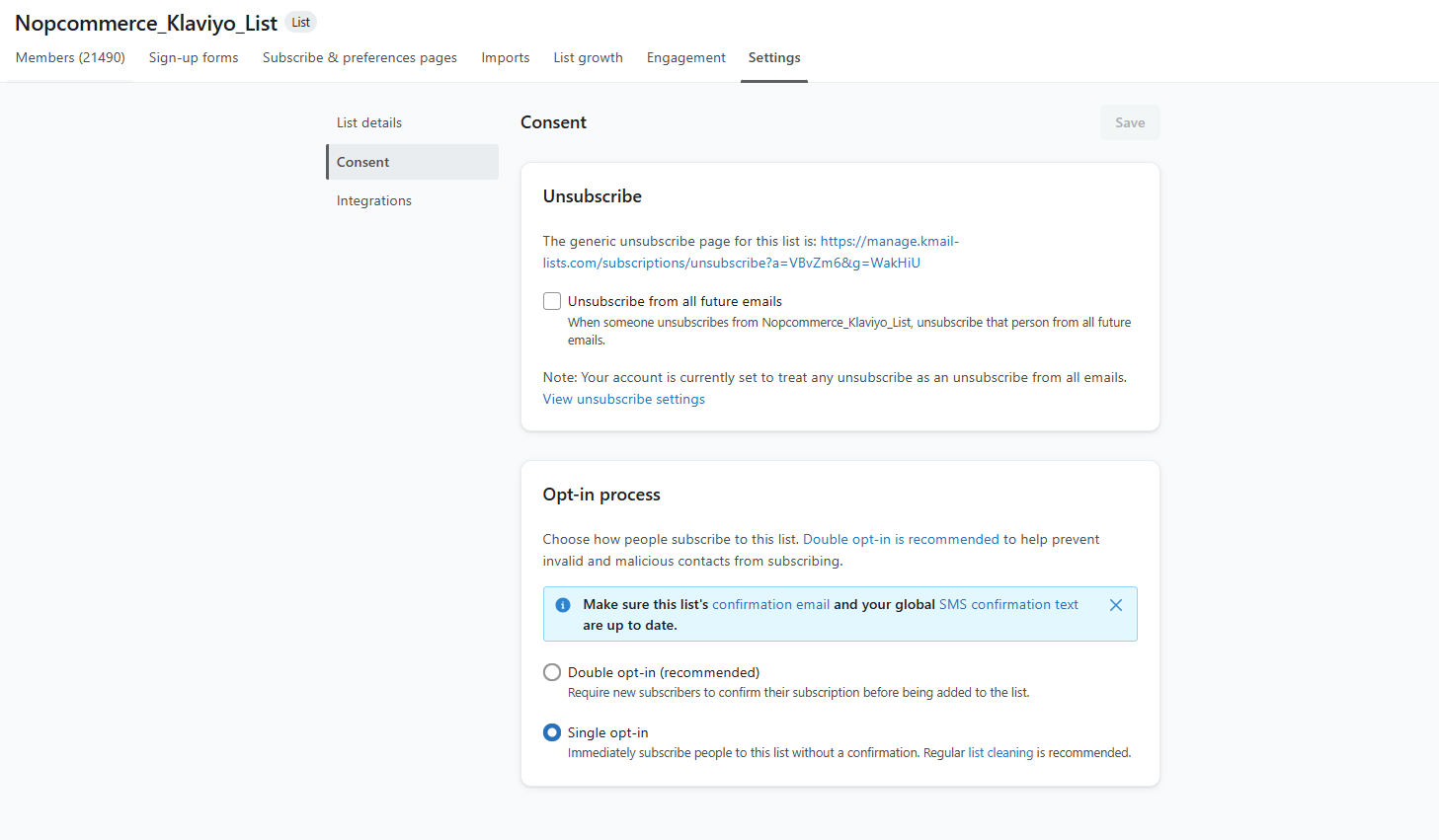Enable Unsubscribe from all future emails checkbox

(x=552, y=301)
